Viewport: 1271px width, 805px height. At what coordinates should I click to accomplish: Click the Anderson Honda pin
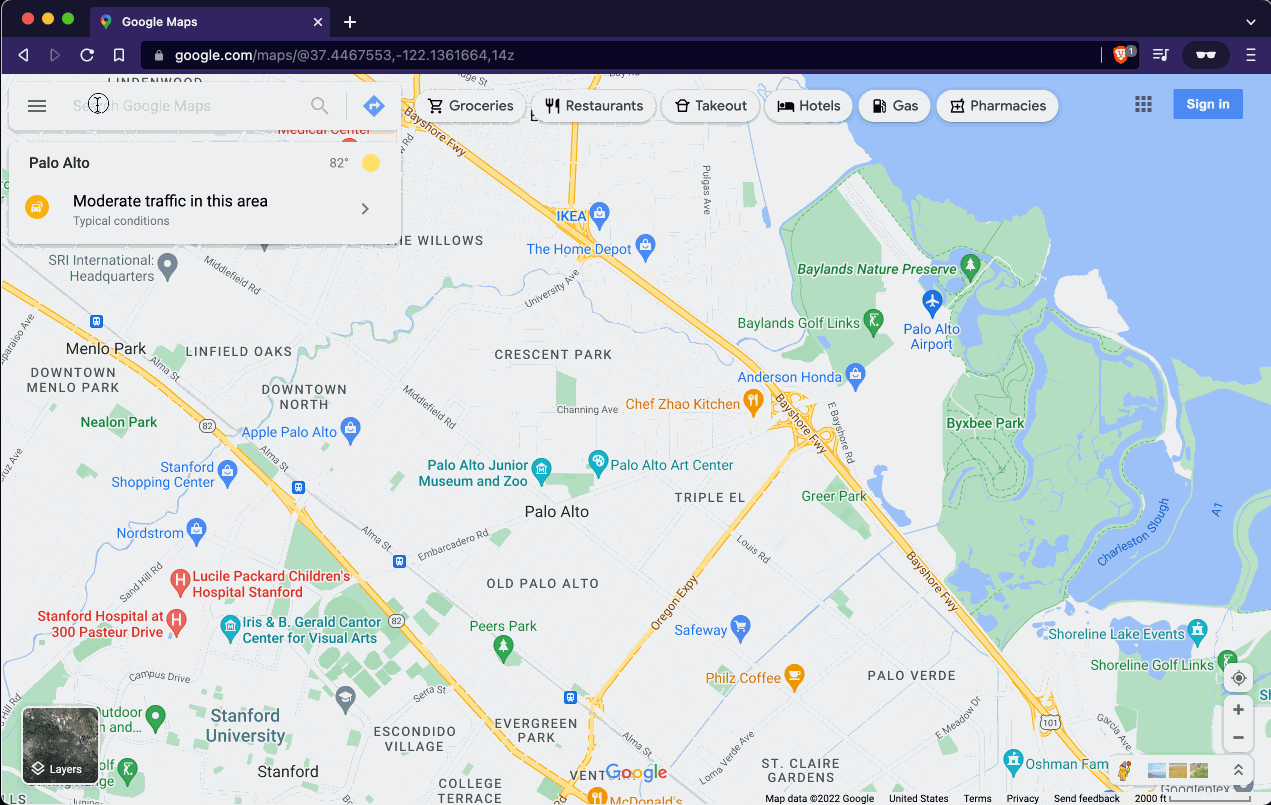click(x=855, y=374)
